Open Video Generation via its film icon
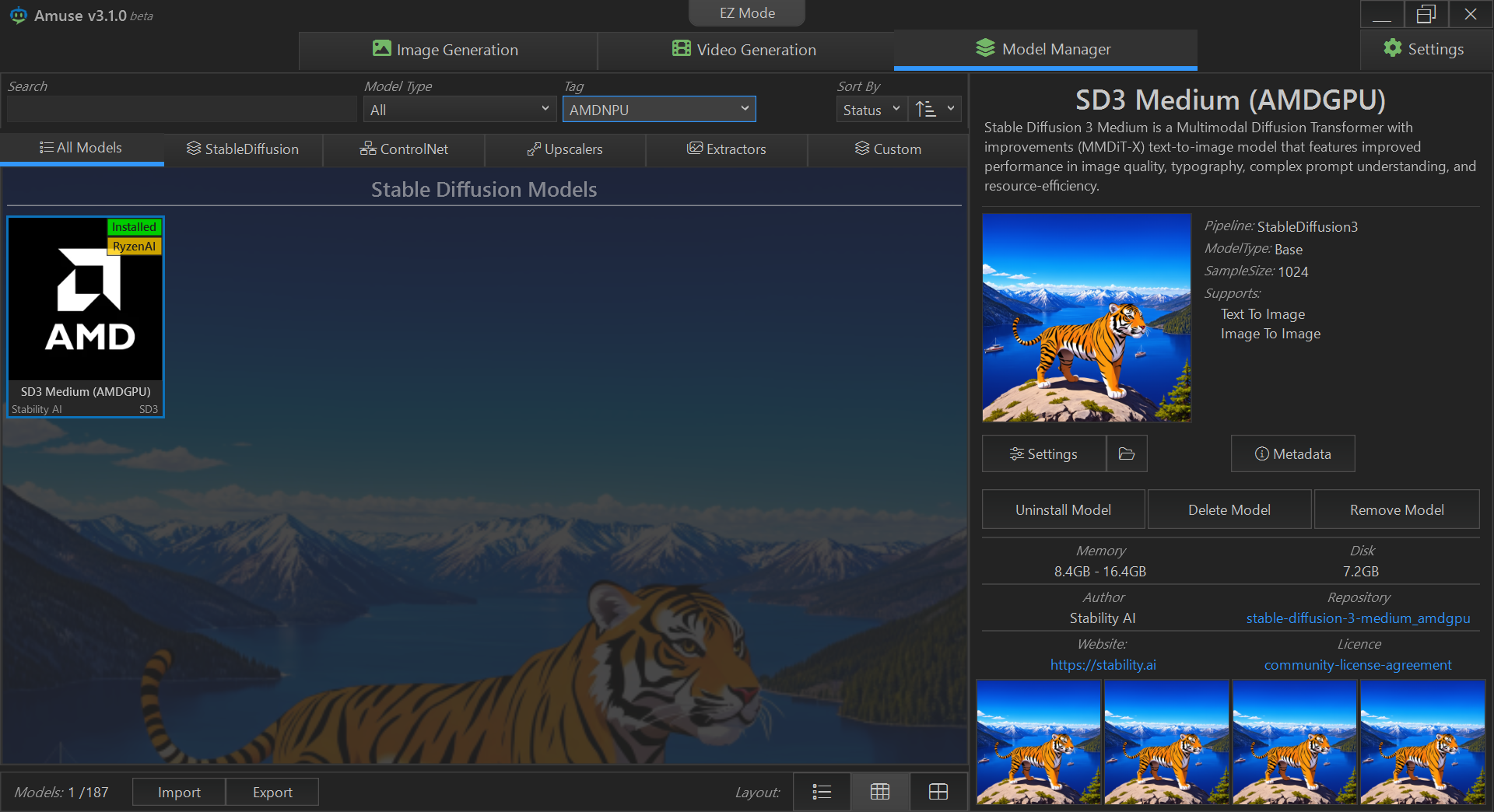The height and width of the screenshot is (812, 1494). point(680,49)
